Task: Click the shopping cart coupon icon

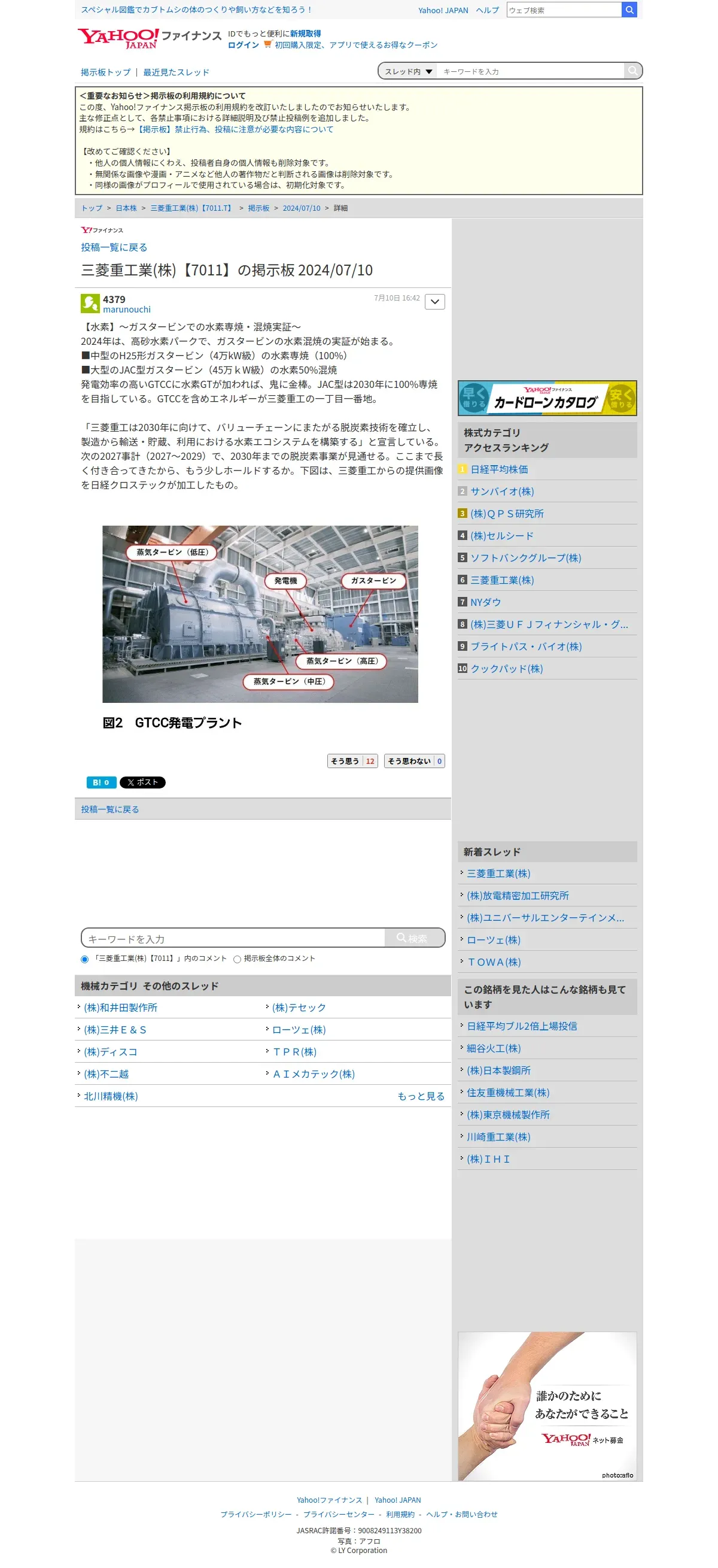Action: pos(267,44)
